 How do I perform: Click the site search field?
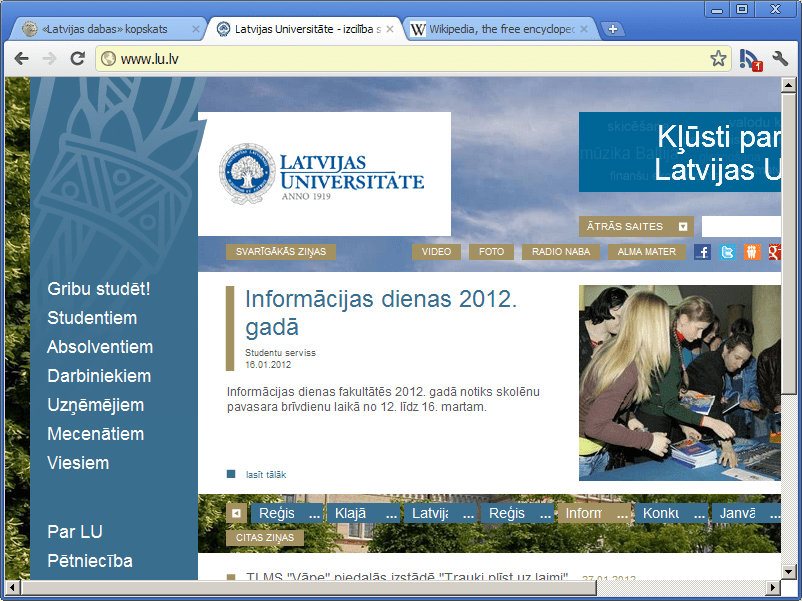741,227
